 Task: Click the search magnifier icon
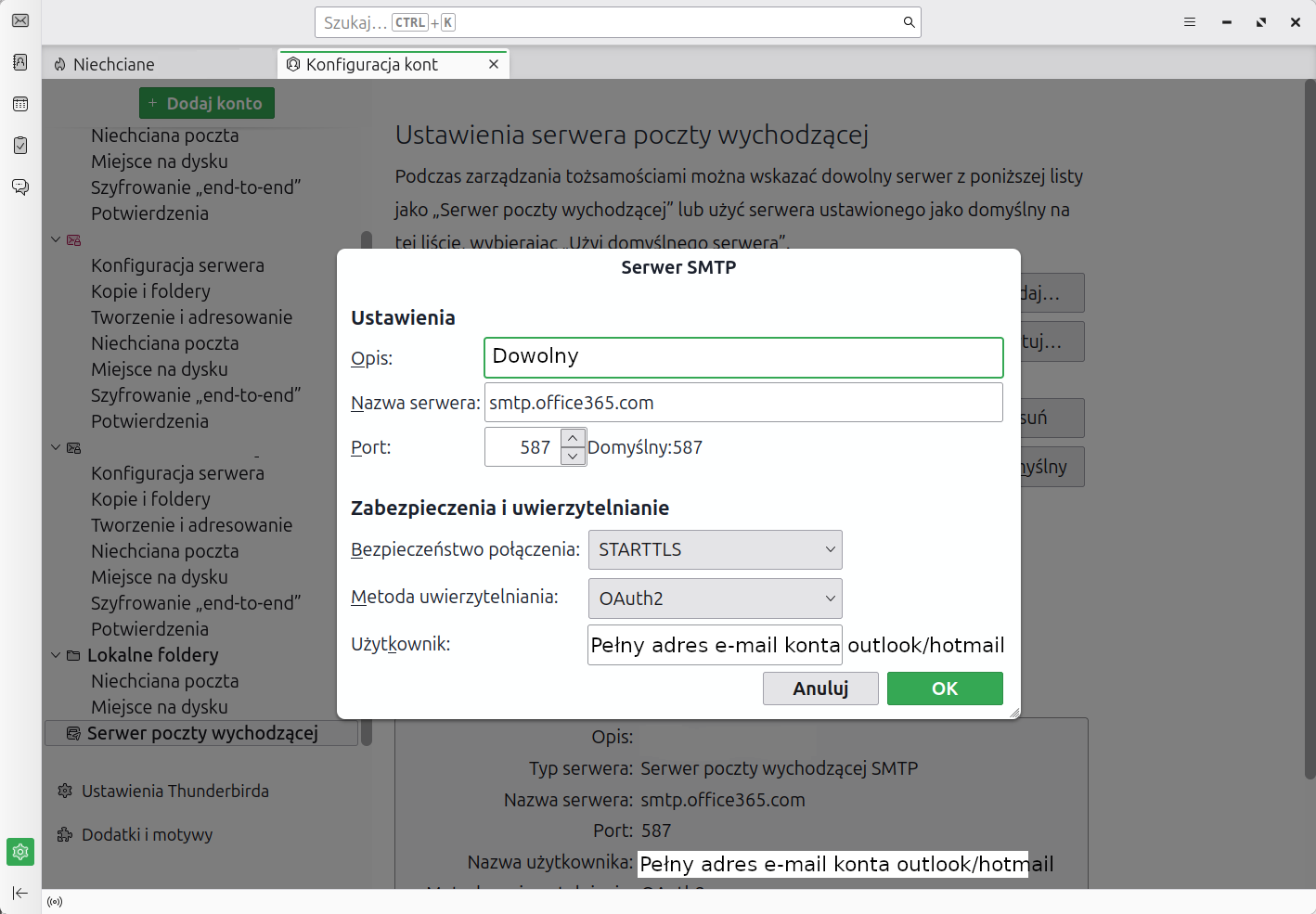[x=910, y=22]
